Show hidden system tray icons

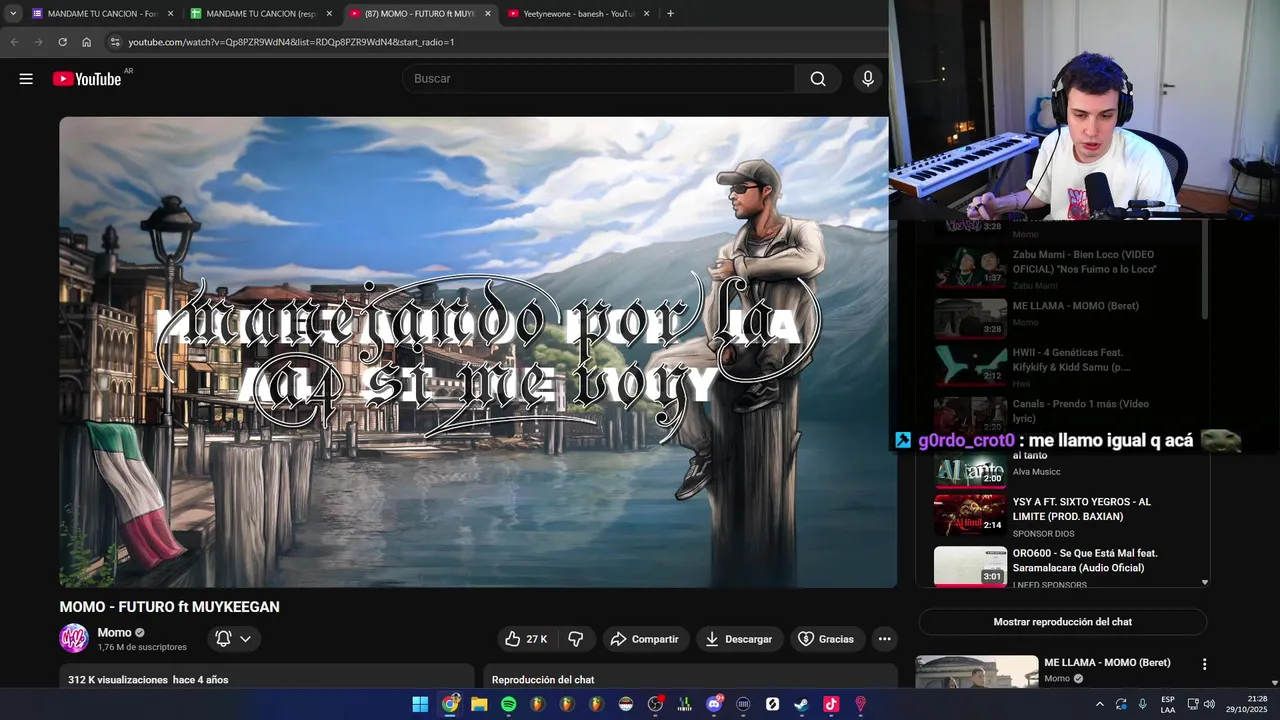click(x=1100, y=704)
